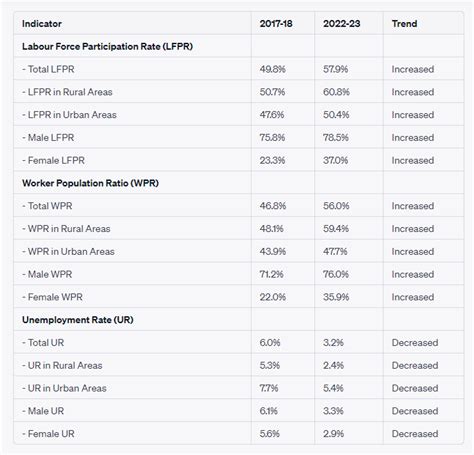This screenshot has width=474, height=455.
Task: Click Unemployment Rate (UR) section heading
Action: tap(78, 320)
